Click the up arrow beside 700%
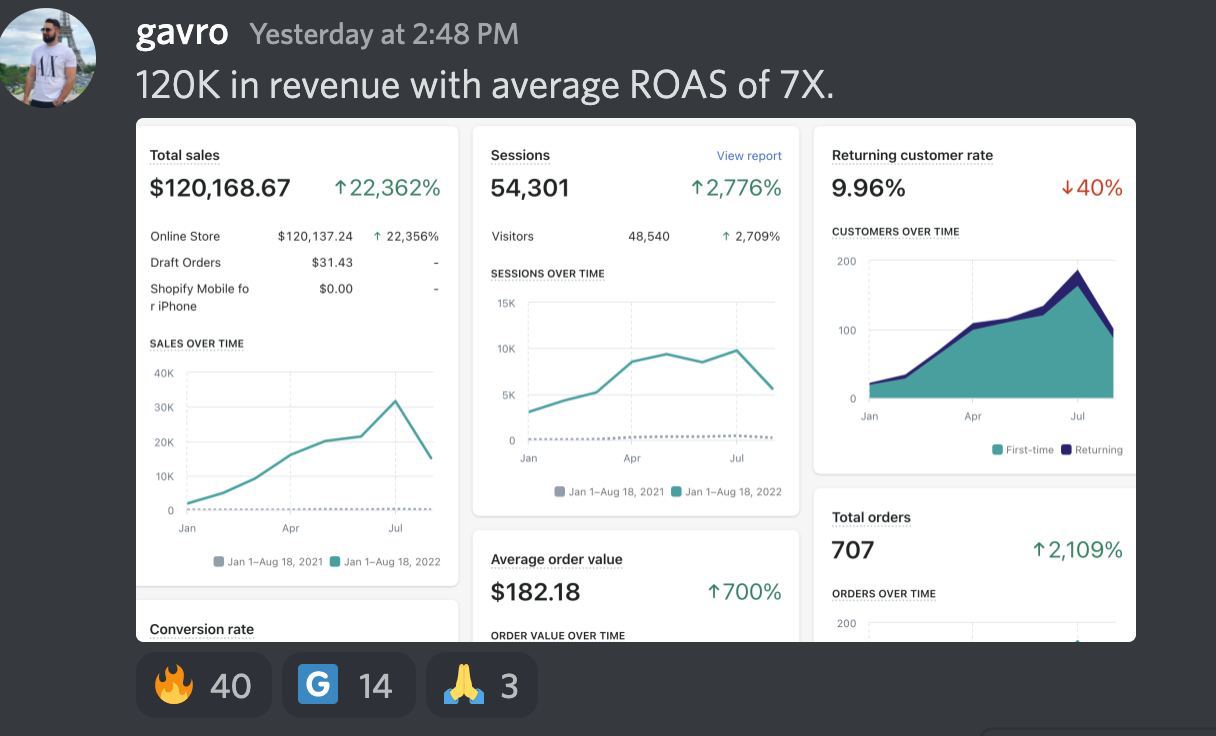 click(x=713, y=592)
